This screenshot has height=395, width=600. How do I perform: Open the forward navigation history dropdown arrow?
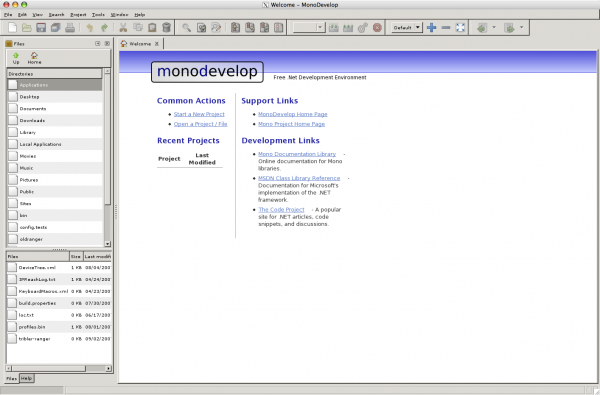(521, 28)
